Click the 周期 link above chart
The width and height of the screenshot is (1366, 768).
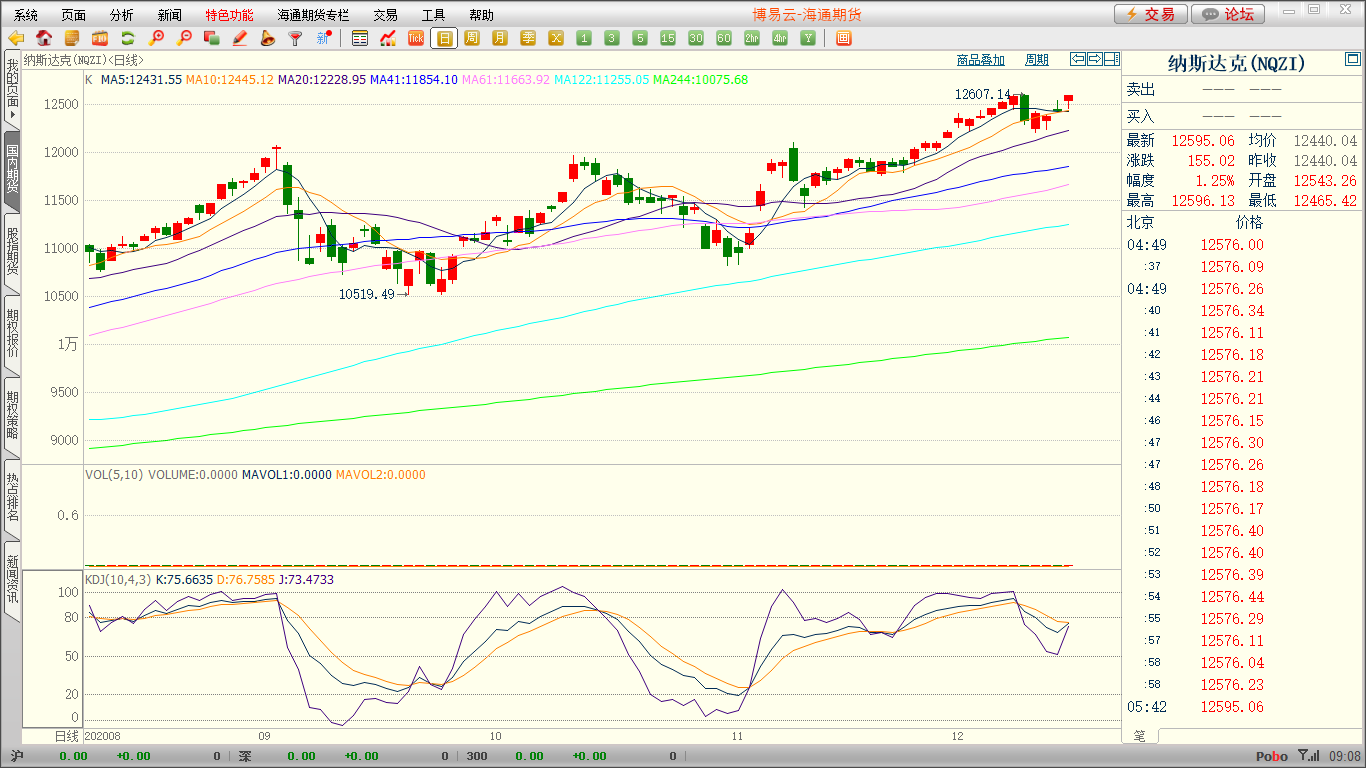pos(1037,60)
